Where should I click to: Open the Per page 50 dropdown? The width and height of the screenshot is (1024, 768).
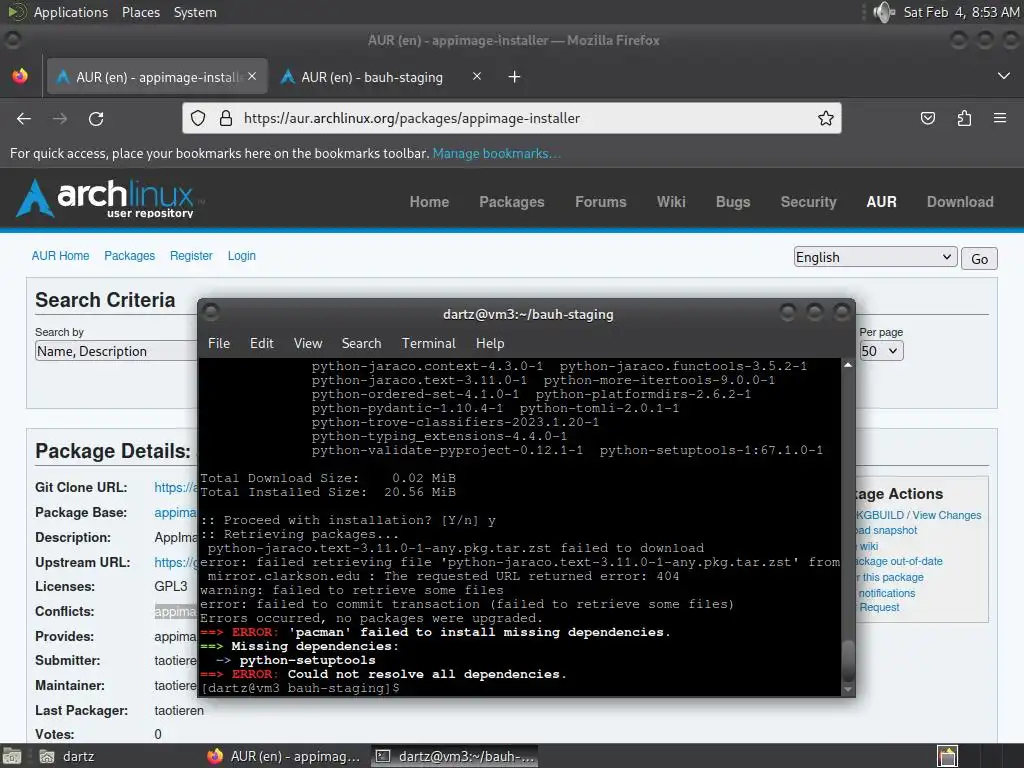[x=881, y=351]
